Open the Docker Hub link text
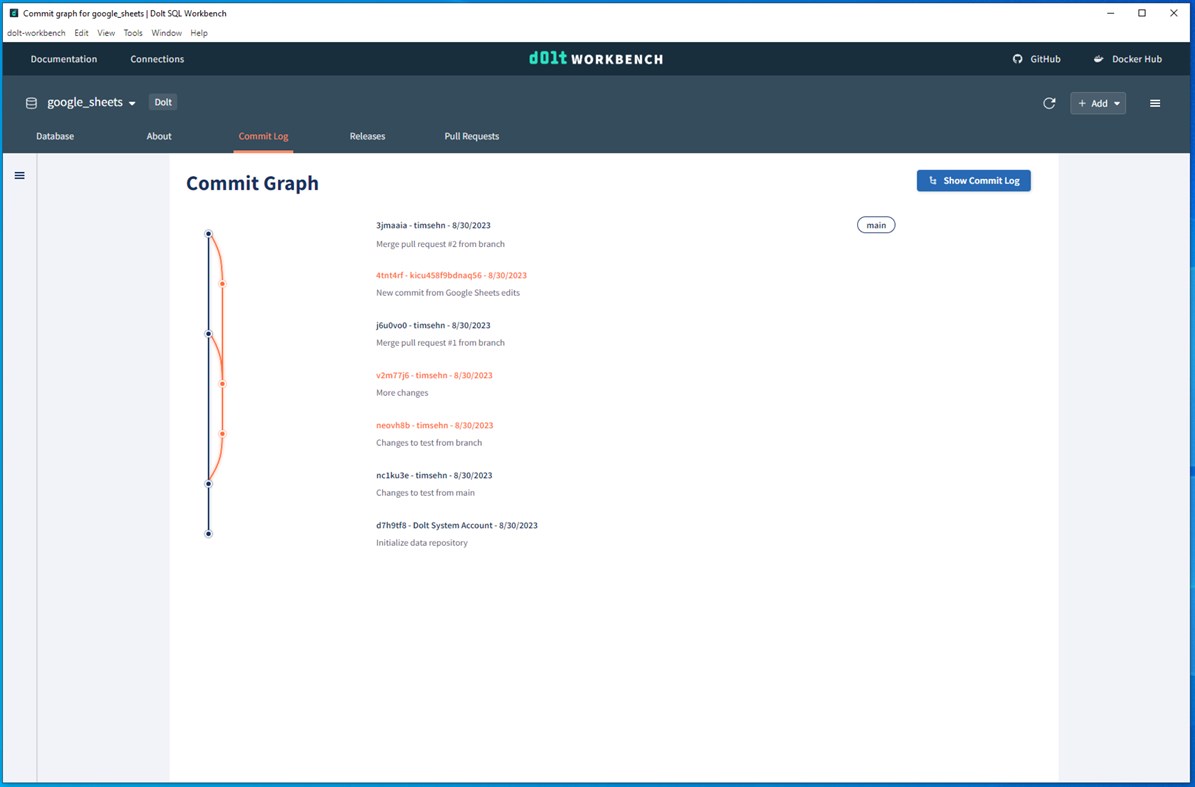1195x787 pixels. coord(1136,59)
